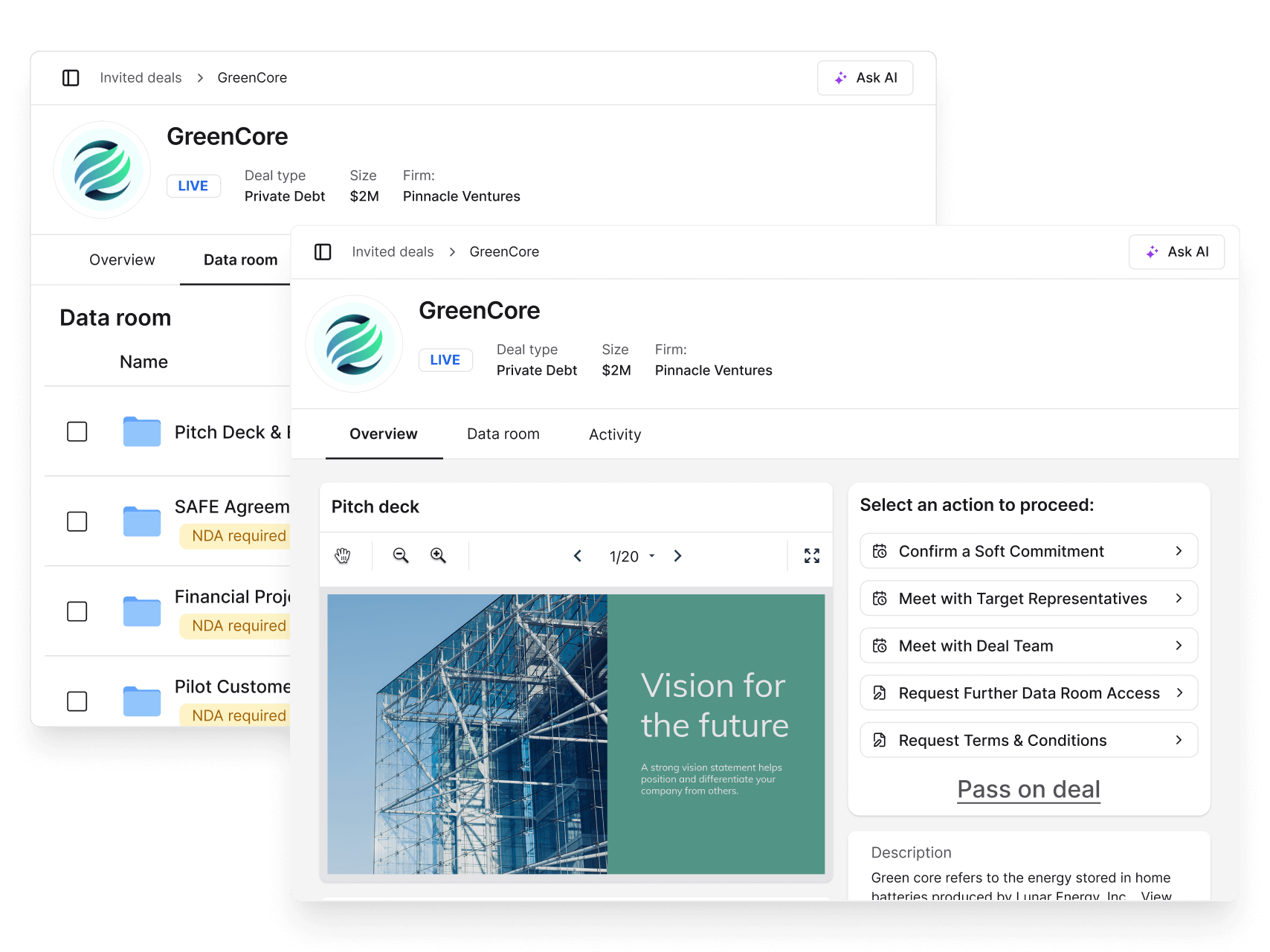Open Data room tab in front window
This screenshot has height=952, width=1270.
pos(503,434)
